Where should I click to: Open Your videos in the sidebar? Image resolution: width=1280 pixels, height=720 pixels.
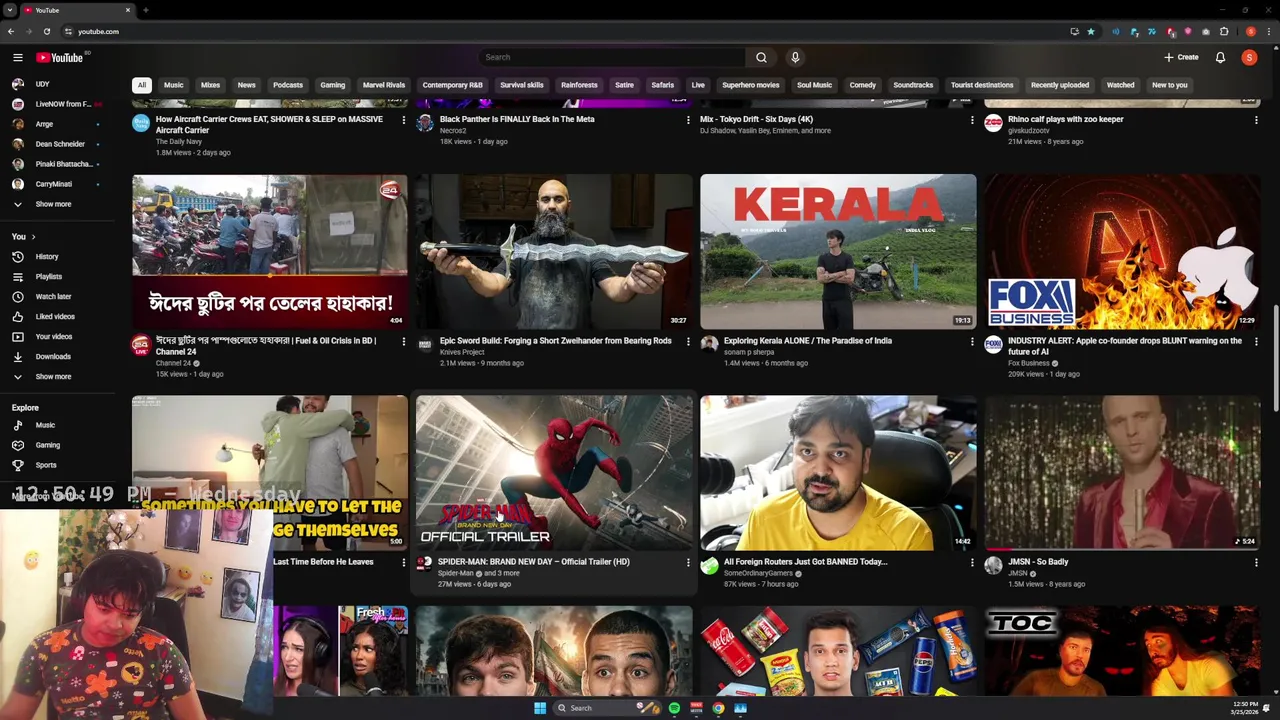click(54, 336)
